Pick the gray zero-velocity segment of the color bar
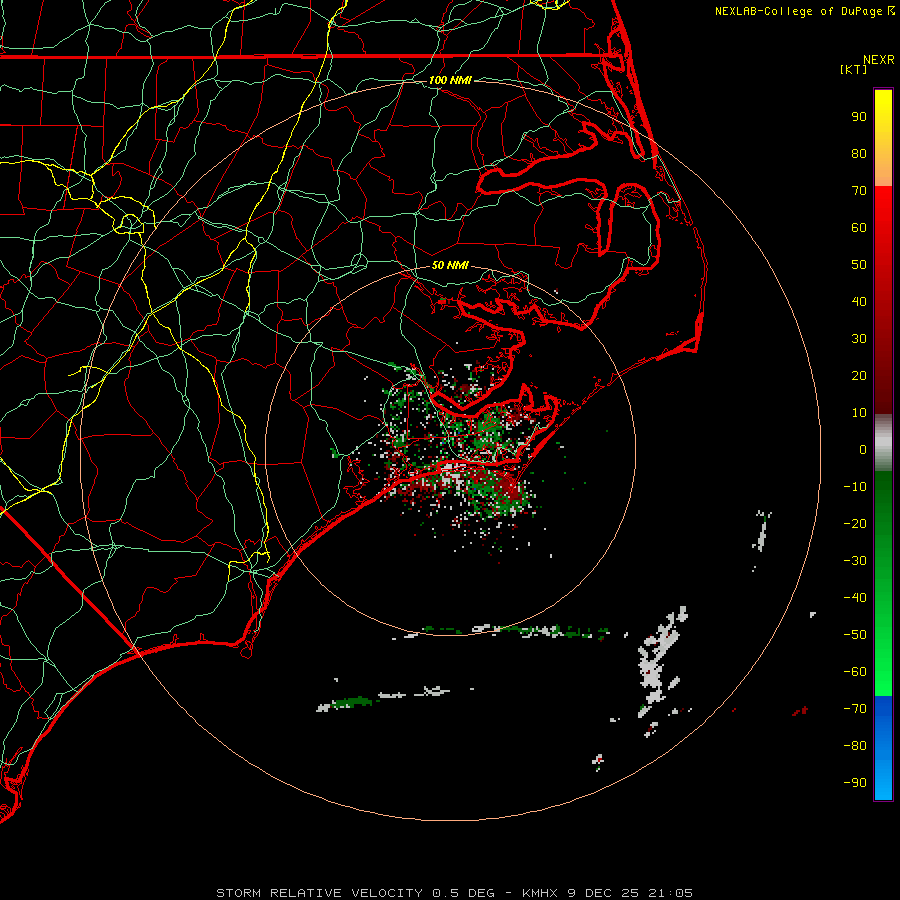This screenshot has height=900, width=900. click(883, 443)
